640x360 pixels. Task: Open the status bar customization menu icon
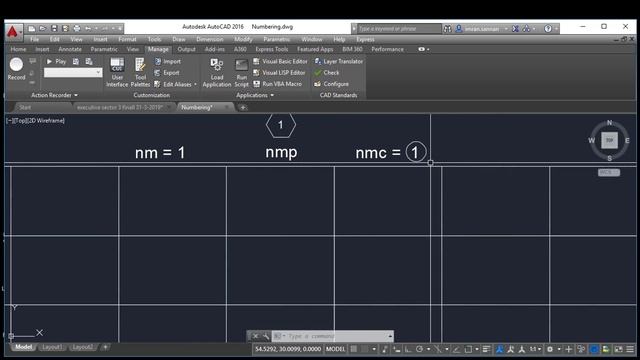point(630,349)
